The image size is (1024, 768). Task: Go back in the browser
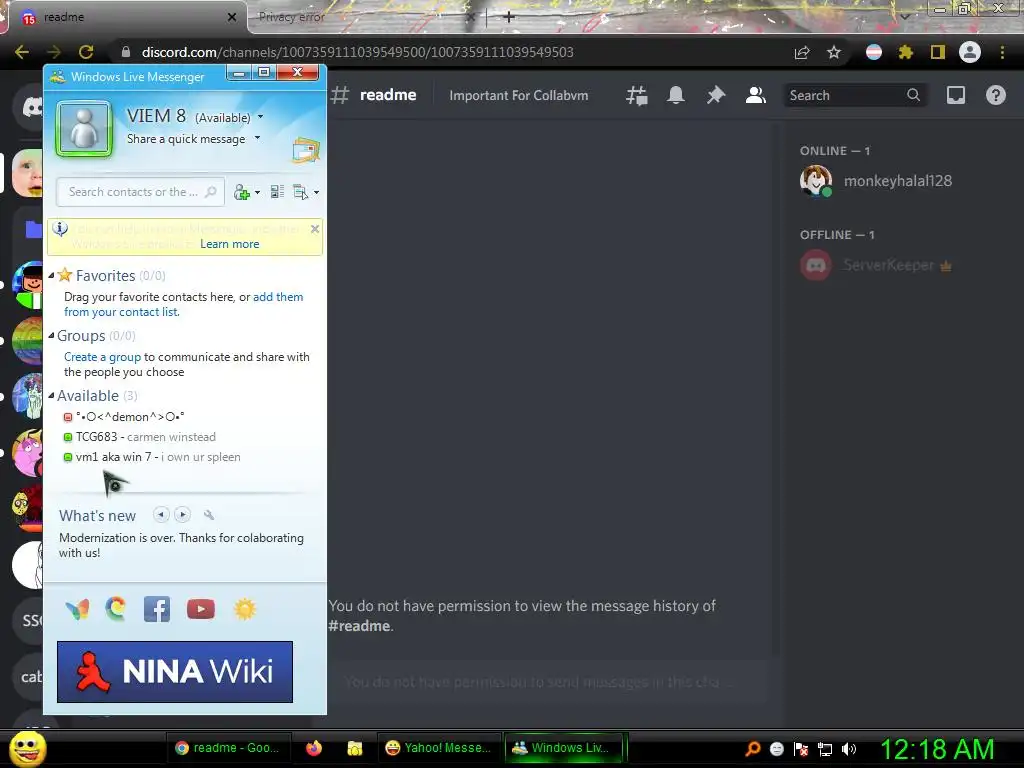click(x=22, y=52)
